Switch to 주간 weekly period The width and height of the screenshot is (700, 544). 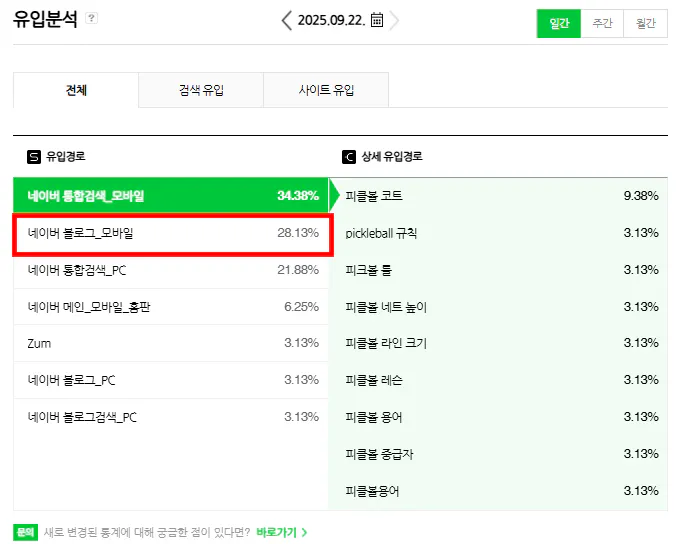tap(602, 23)
